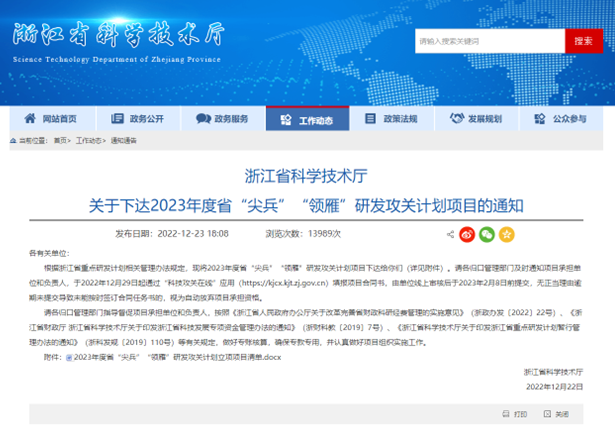
Task: Click the 政务服务 chat bubble icon
Action: 203,118
